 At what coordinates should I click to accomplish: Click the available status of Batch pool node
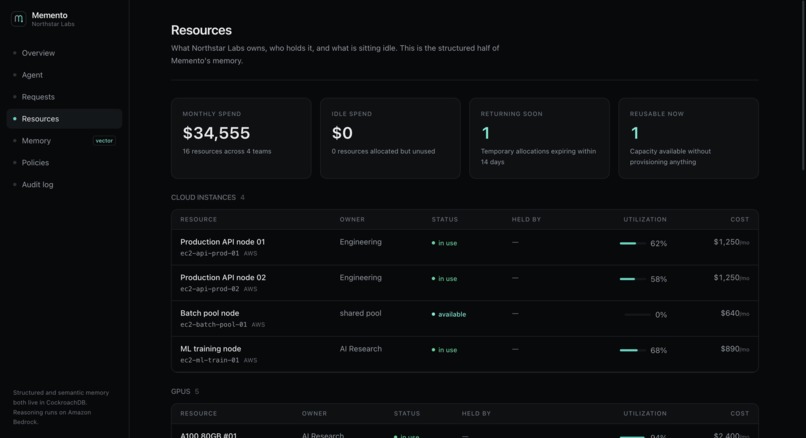tap(449, 314)
